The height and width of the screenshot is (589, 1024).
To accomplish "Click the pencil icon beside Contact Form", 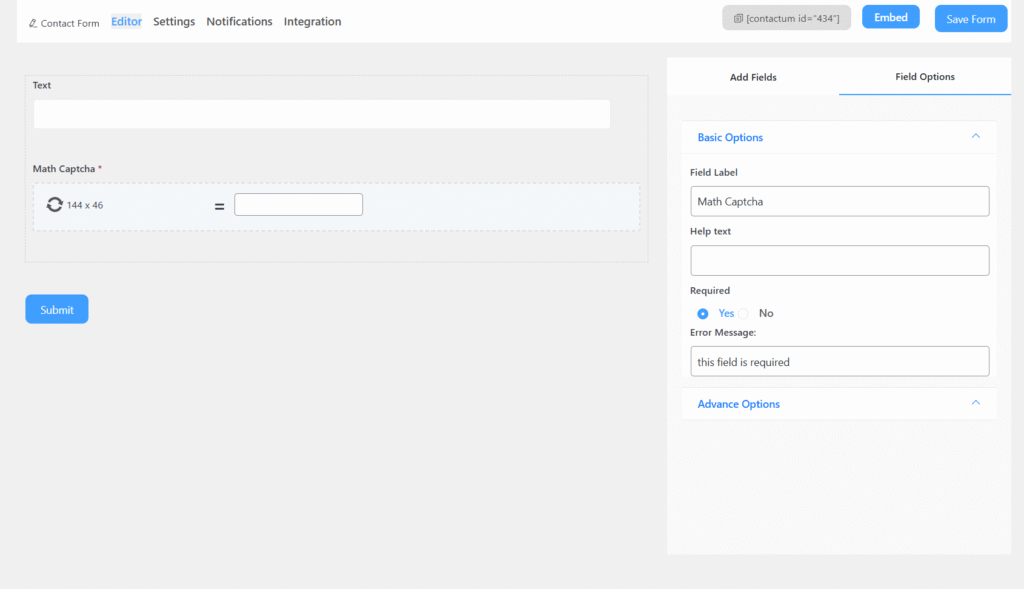I will click(x=33, y=23).
